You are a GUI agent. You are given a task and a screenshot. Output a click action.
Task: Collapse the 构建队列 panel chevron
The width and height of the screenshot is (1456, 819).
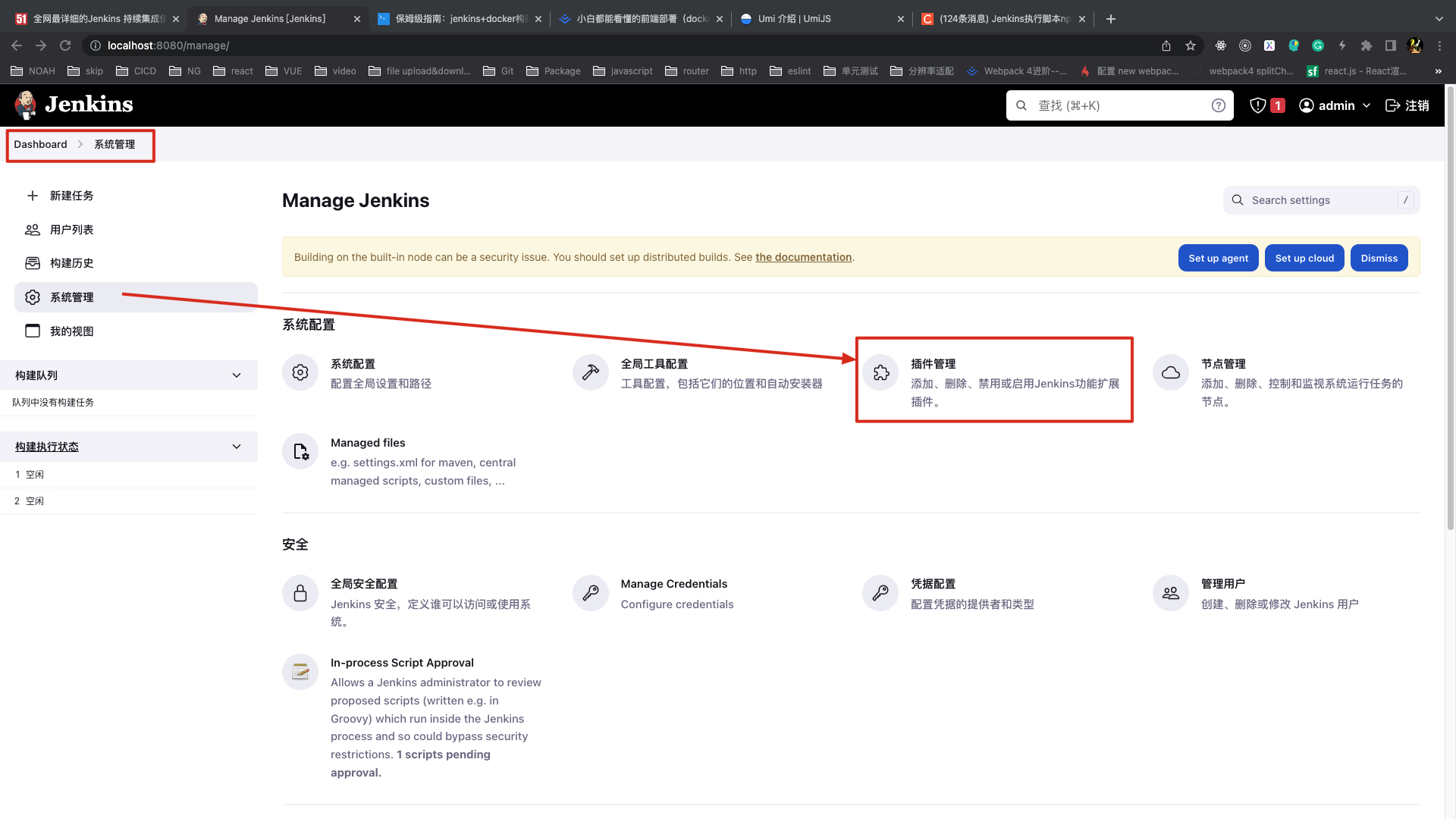pyautogui.click(x=237, y=375)
